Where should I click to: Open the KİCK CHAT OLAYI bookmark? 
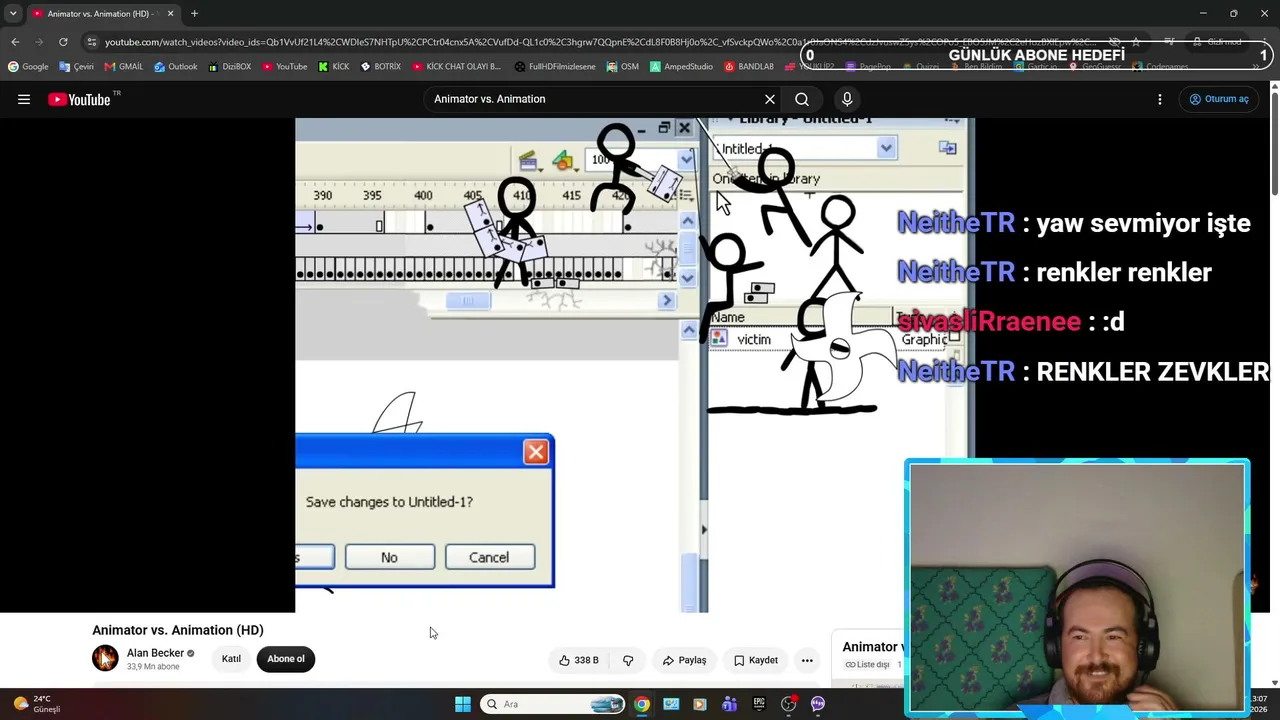[x=457, y=67]
